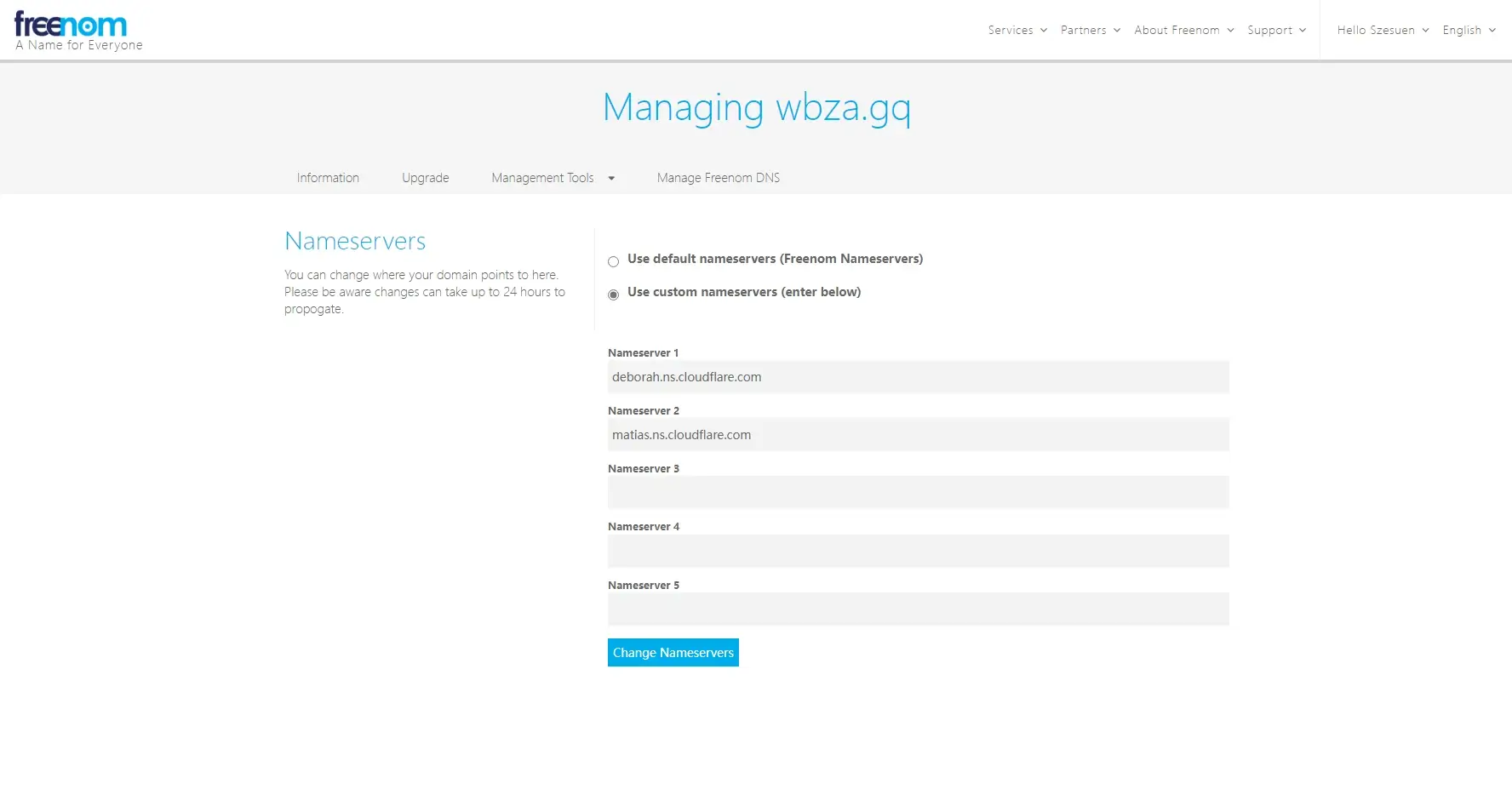Click the Nameserver 2 input field
Screen dimensions: 1512x795
click(918, 435)
